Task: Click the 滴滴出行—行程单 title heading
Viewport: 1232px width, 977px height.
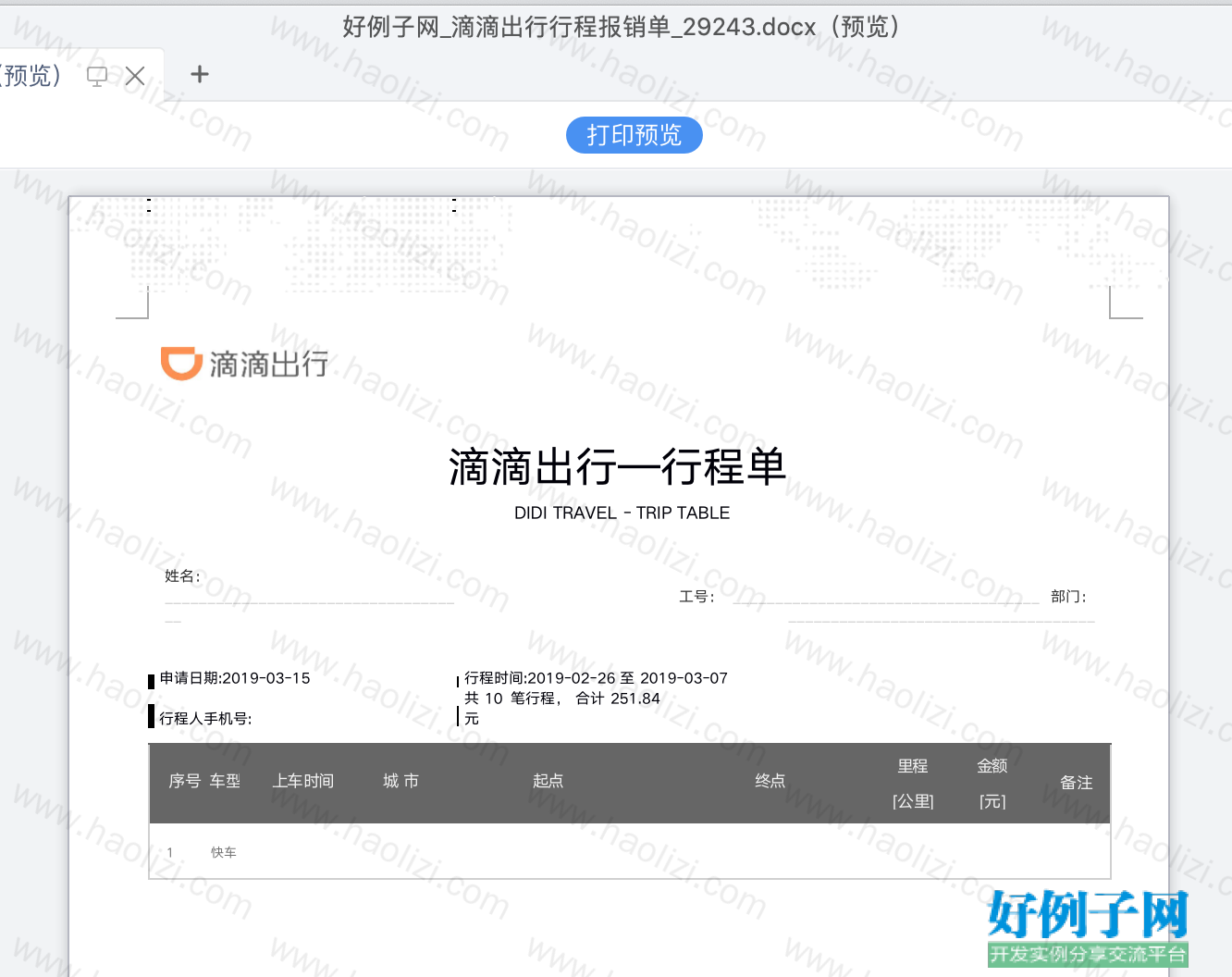Action: (617, 466)
